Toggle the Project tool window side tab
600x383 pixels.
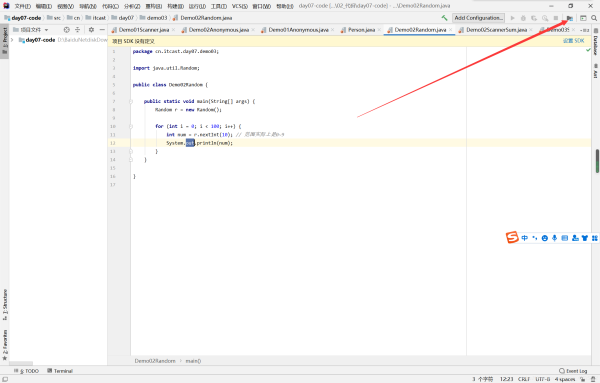coord(5,41)
